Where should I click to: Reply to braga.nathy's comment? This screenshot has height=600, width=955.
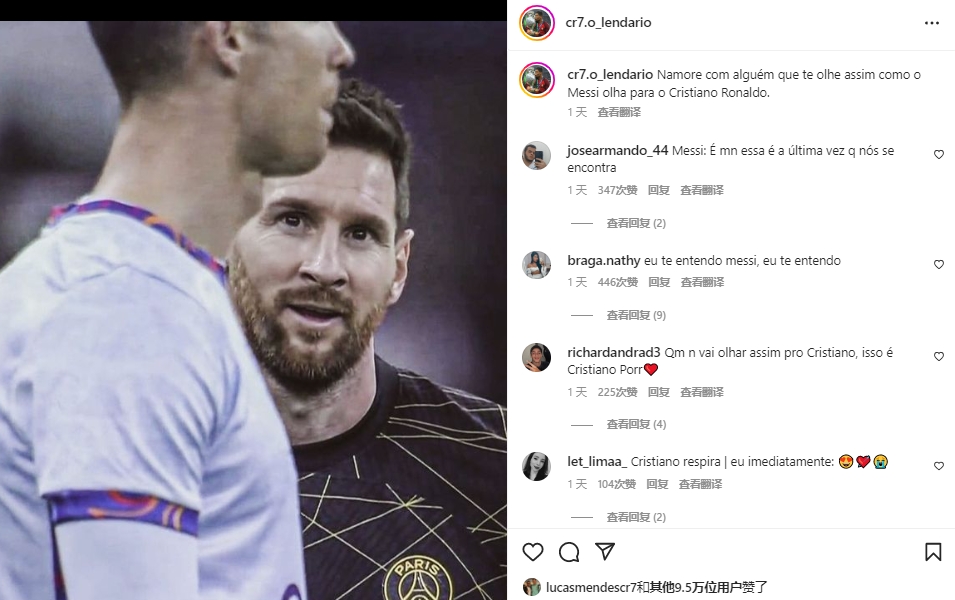pos(659,282)
